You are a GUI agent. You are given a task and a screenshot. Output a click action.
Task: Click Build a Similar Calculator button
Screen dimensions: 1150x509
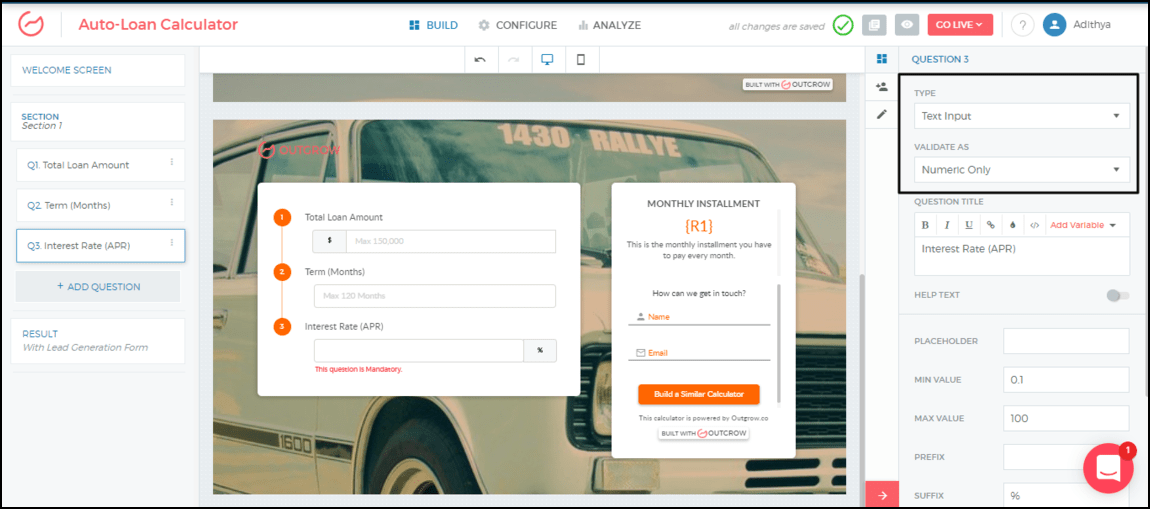699,394
